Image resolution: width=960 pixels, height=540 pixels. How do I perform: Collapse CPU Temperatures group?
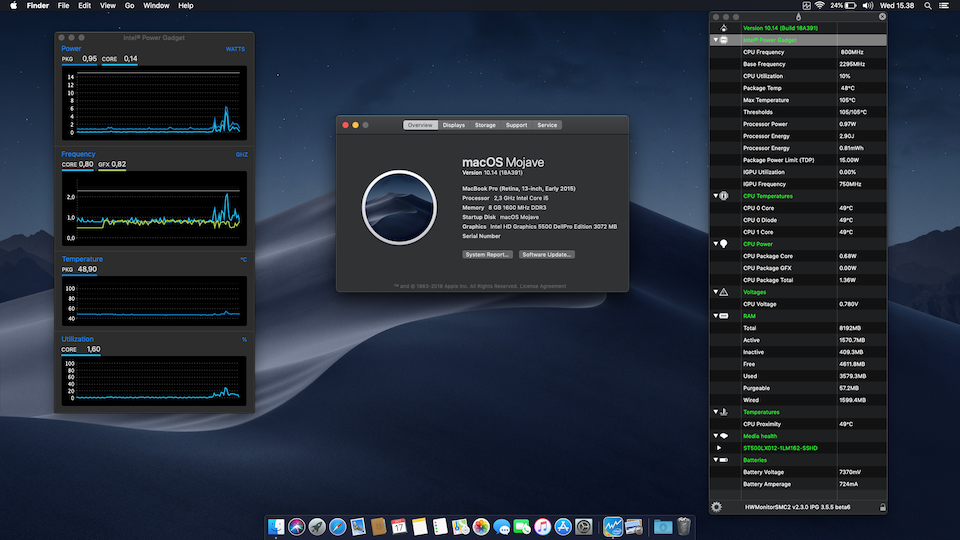click(715, 196)
